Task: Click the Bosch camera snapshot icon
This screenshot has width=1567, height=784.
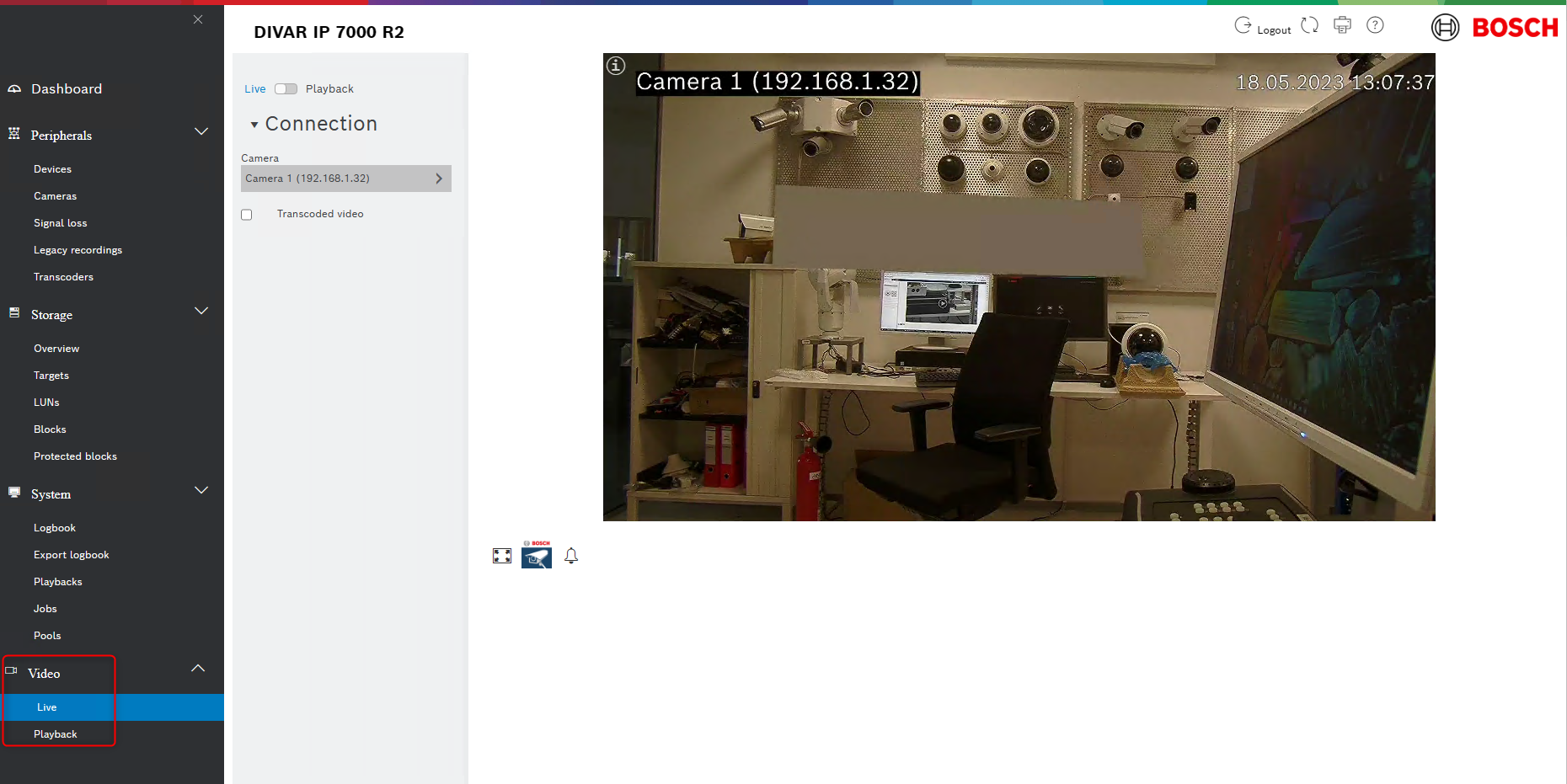Action: 537,556
